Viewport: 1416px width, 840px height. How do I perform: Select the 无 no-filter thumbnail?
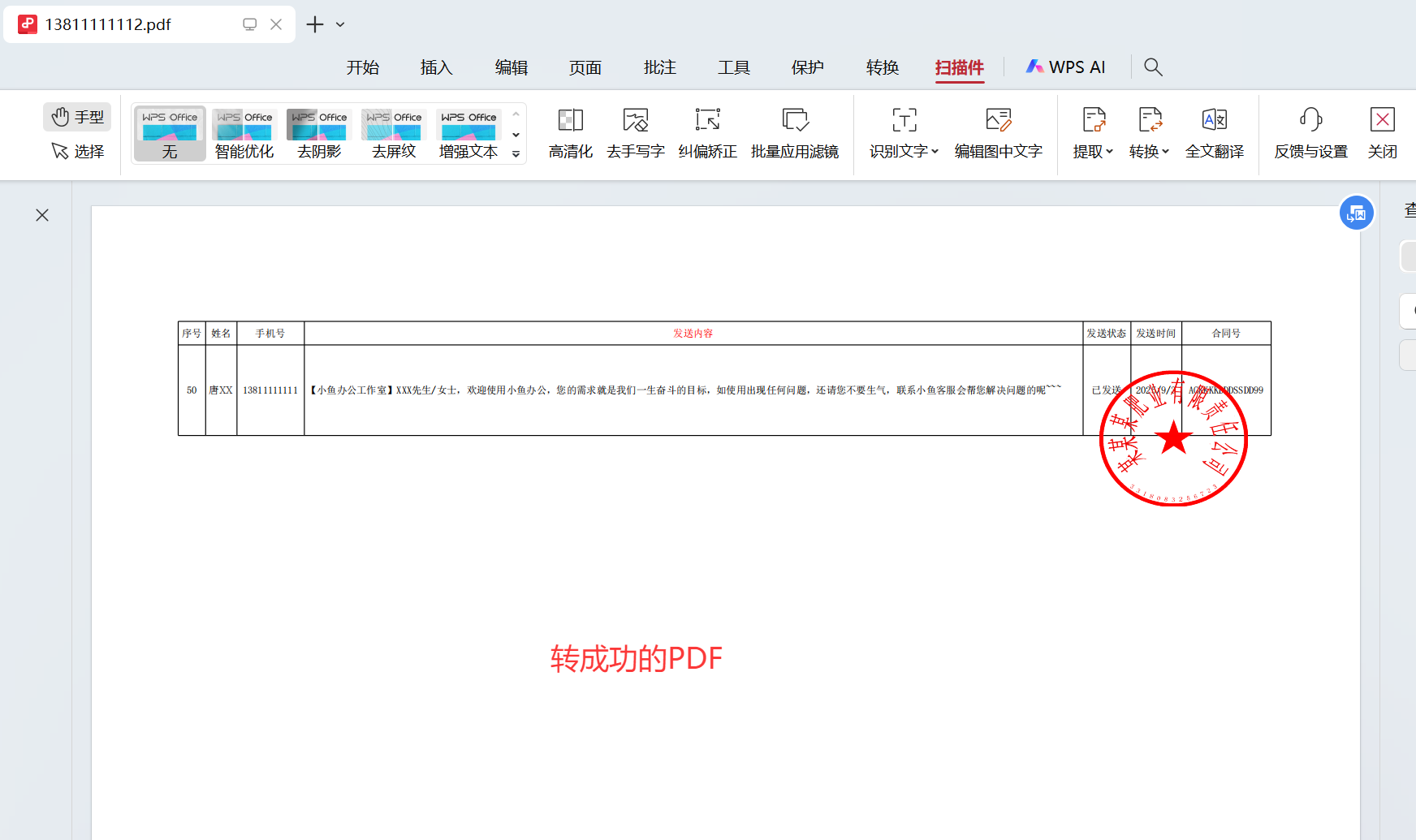pos(170,134)
